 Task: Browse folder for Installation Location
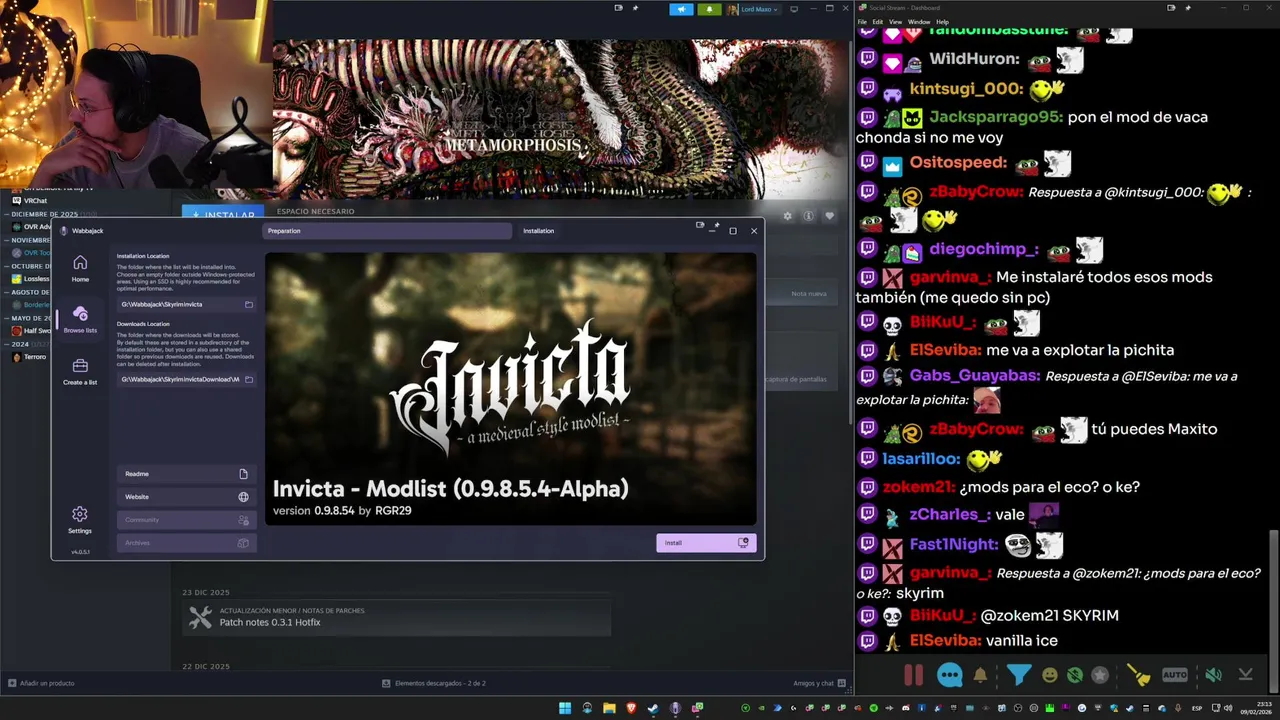coord(249,304)
